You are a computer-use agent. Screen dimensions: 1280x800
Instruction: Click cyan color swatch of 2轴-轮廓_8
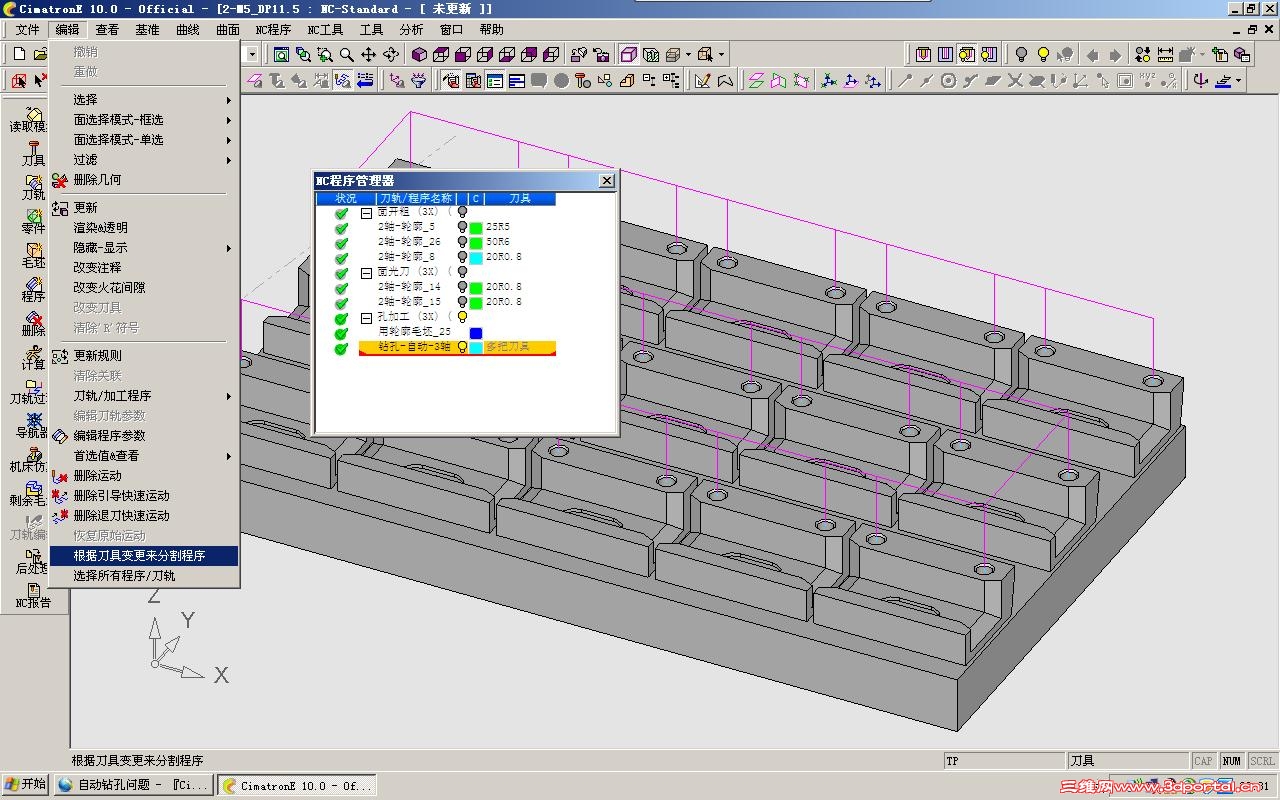pyautogui.click(x=476, y=258)
